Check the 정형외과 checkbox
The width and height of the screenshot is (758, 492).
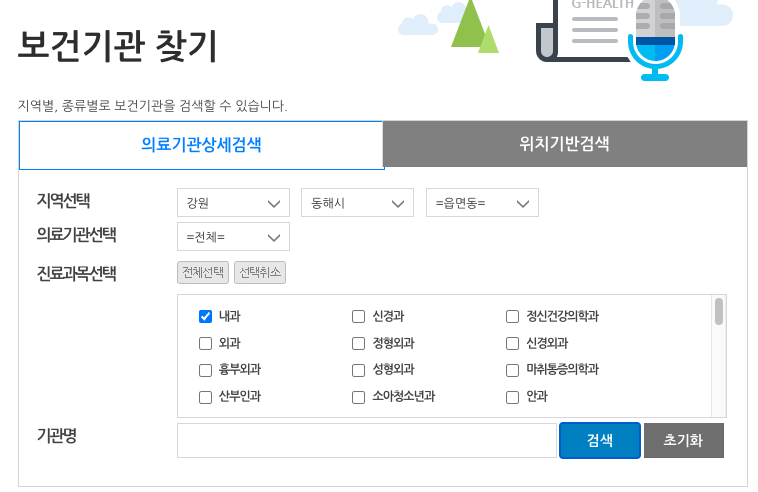click(358, 344)
